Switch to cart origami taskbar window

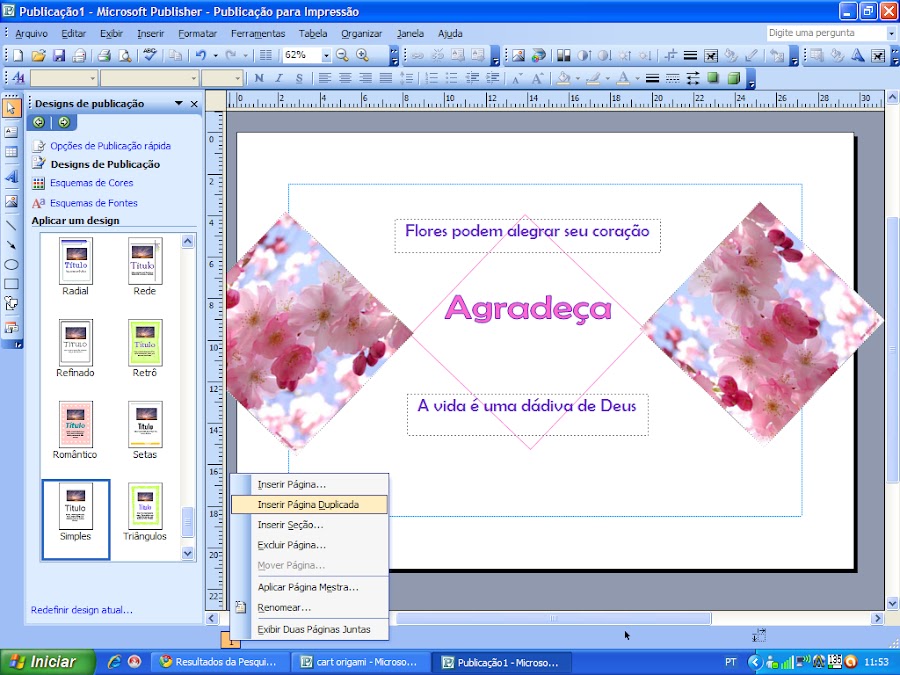(360, 662)
